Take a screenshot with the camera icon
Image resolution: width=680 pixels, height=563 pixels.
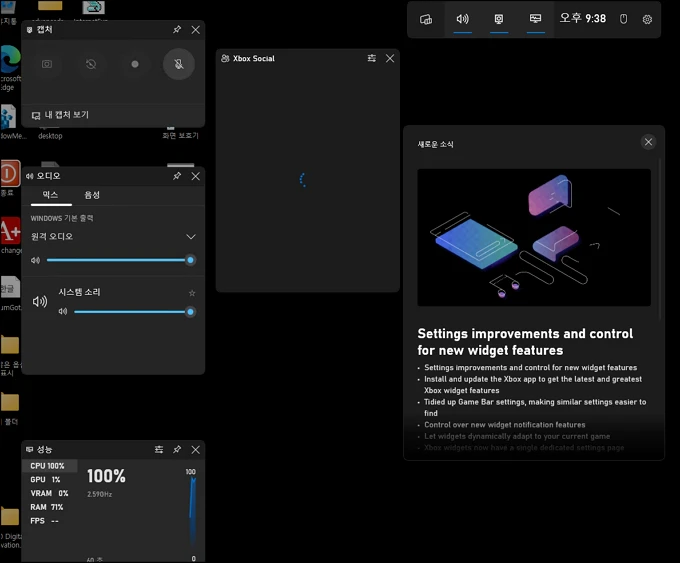[47, 64]
